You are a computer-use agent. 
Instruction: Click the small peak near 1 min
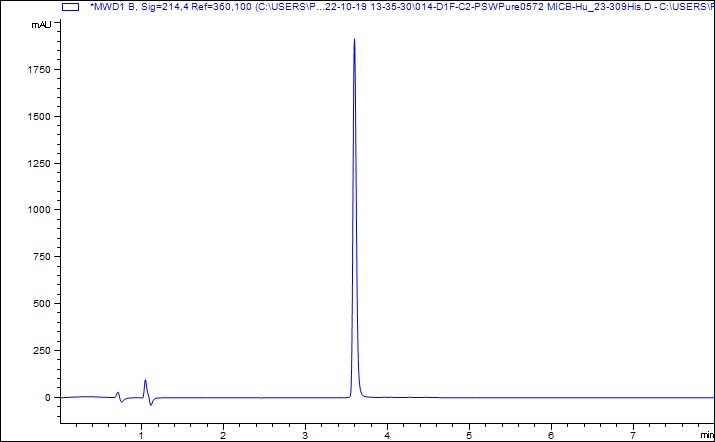(x=145, y=380)
